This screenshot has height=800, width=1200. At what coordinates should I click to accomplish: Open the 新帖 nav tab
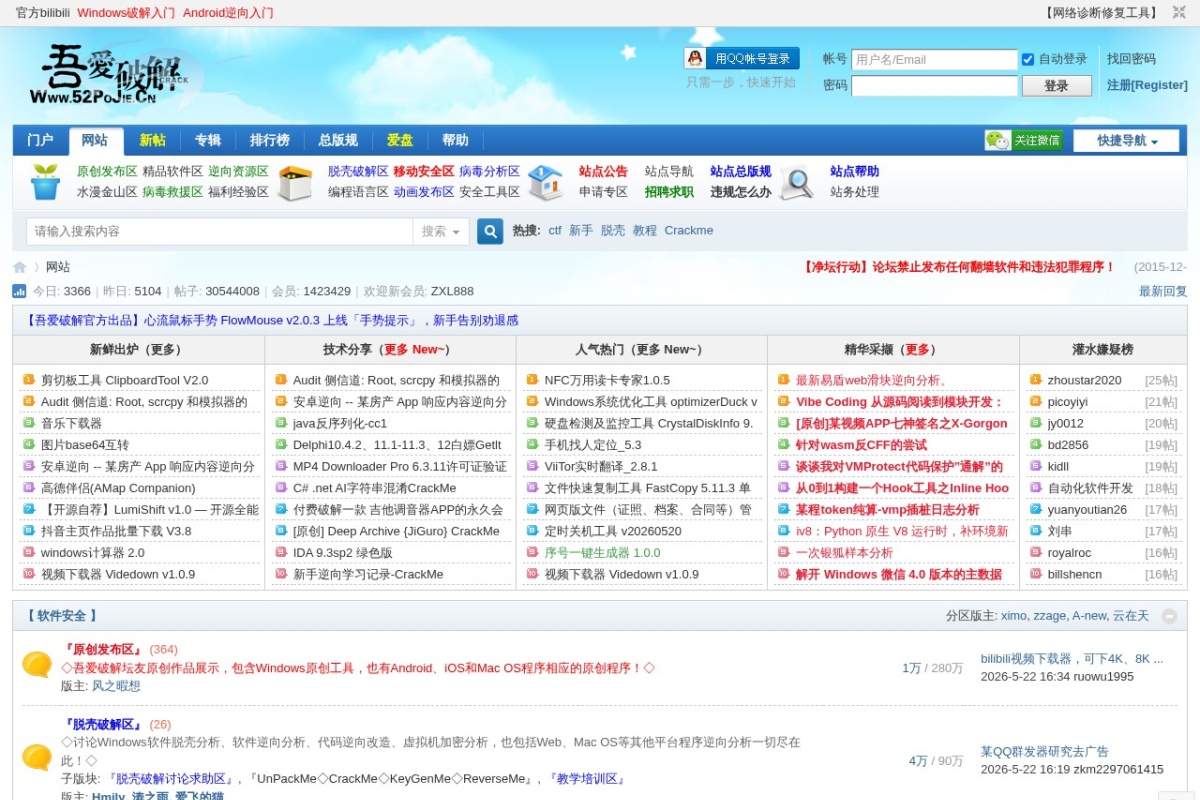[x=153, y=141]
